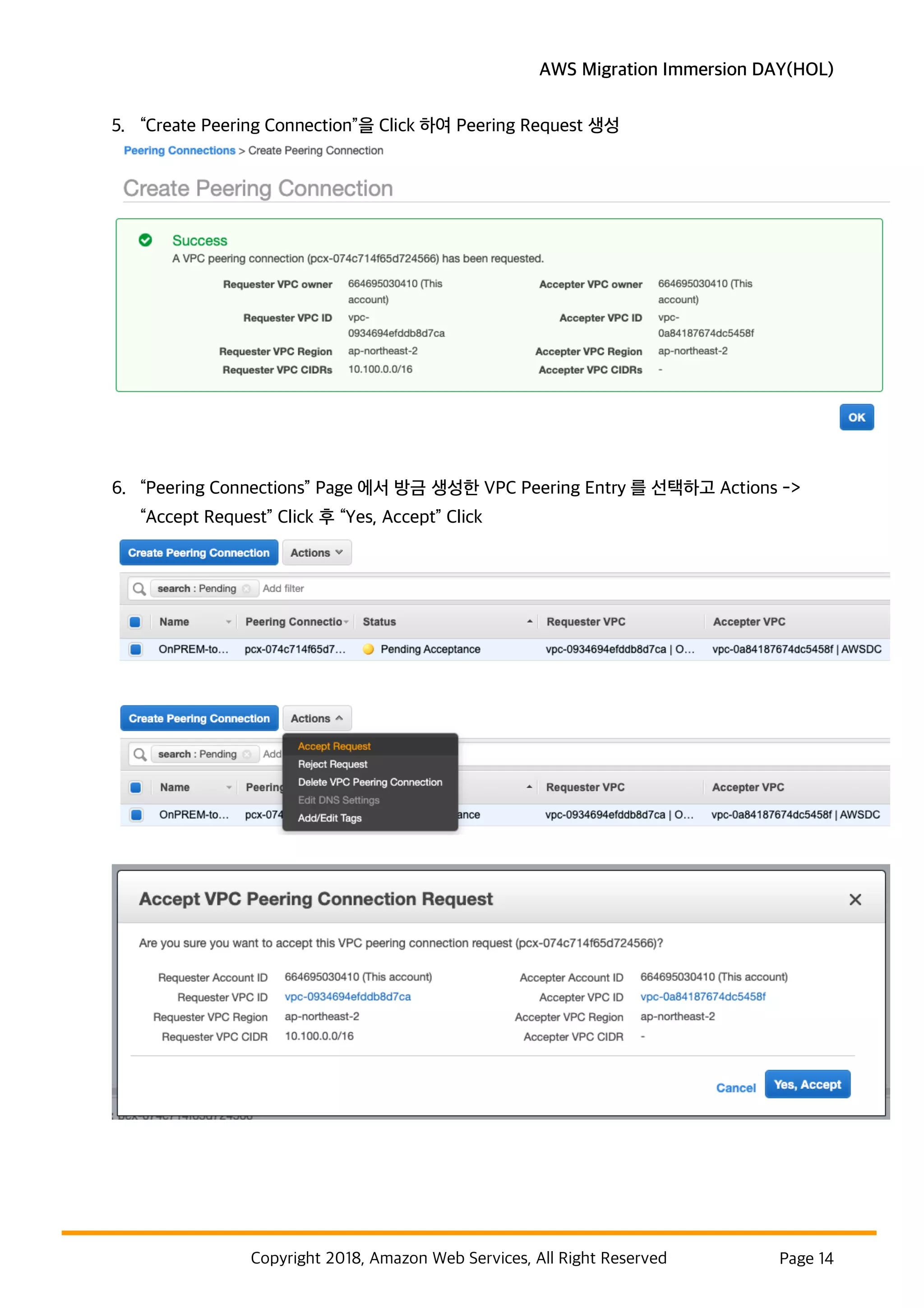Open vpc-0934694efddb8d7ca link in dialog

pos(348,997)
